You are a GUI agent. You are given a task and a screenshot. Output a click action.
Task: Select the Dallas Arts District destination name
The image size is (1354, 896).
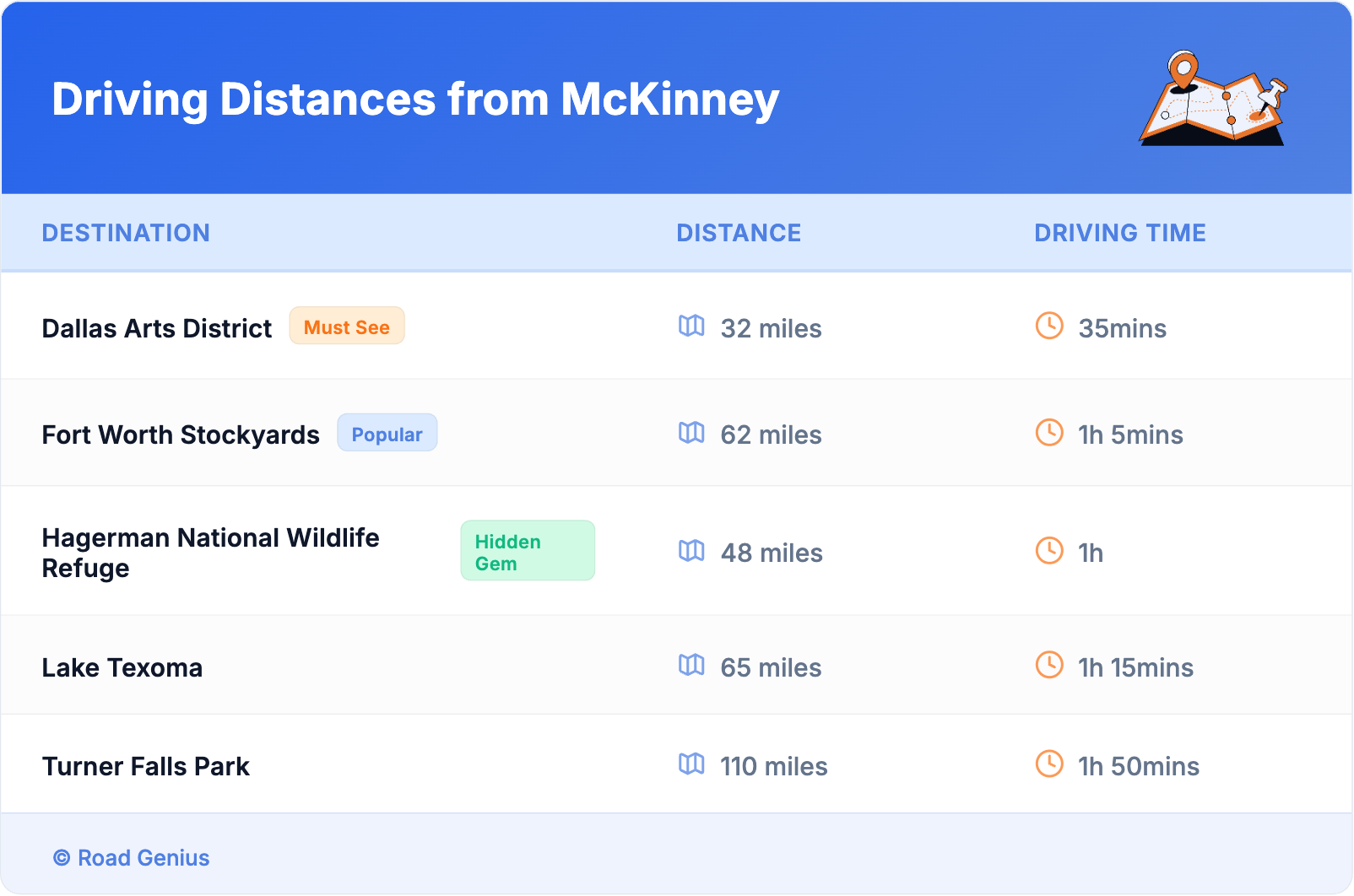tap(157, 328)
